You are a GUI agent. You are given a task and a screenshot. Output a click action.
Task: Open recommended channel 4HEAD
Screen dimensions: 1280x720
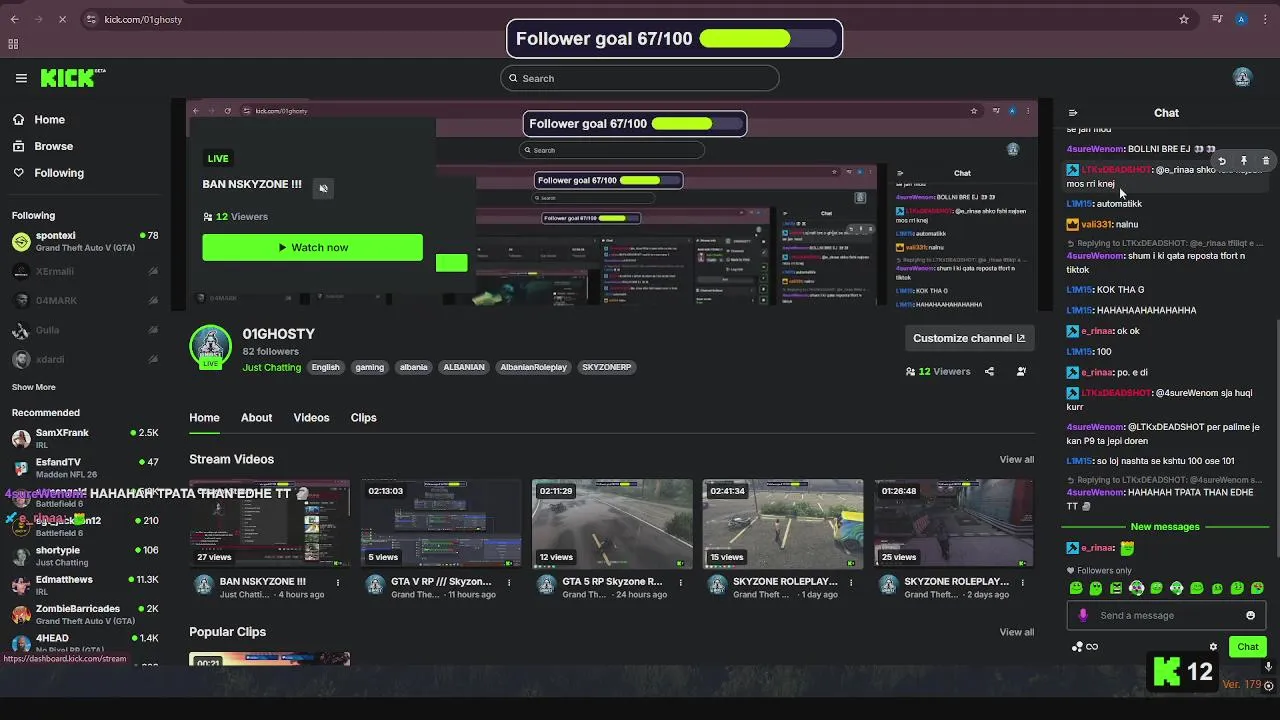click(x=85, y=643)
